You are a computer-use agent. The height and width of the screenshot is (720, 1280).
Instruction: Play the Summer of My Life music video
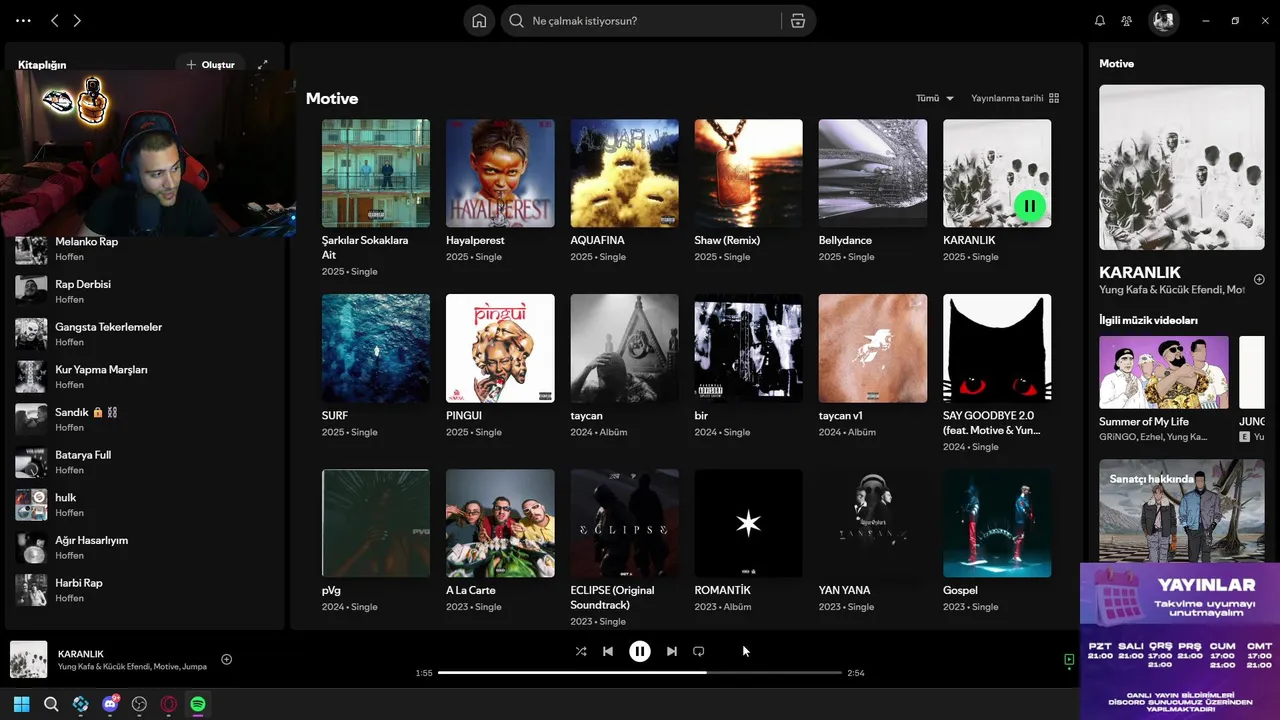coord(1164,372)
